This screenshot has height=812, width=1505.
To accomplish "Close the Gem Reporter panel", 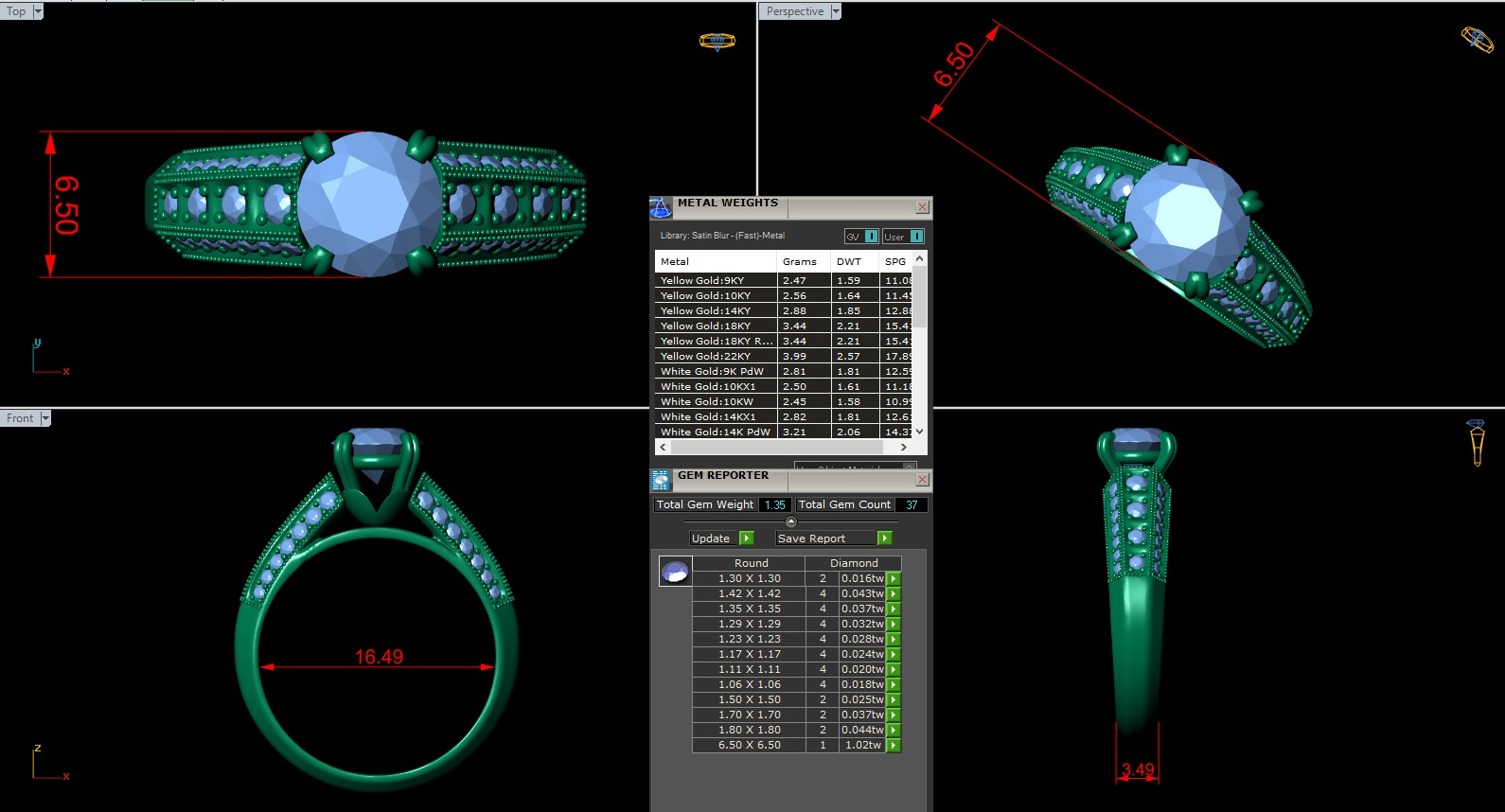I will (x=922, y=480).
